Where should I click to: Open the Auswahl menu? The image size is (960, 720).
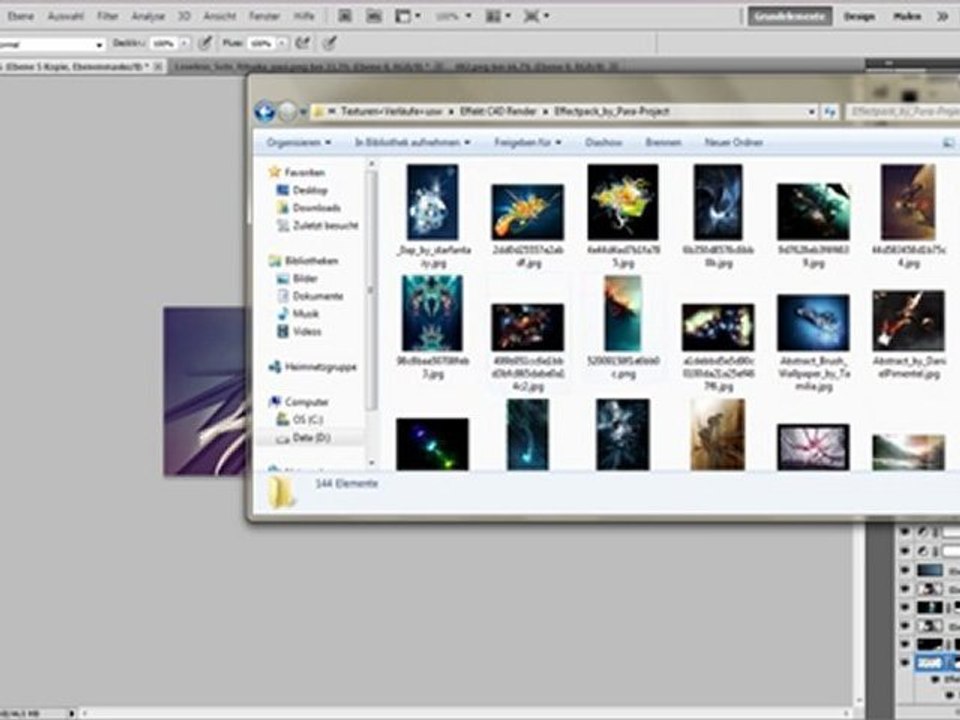(66, 17)
